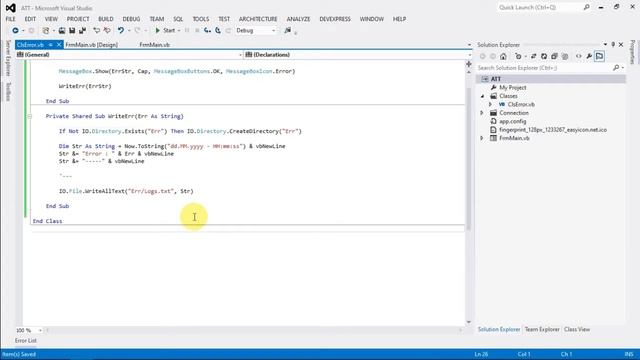The width and height of the screenshot is (640, 360).
Task: Open the Toolbox side tab
Action: [x=8, y=92]
